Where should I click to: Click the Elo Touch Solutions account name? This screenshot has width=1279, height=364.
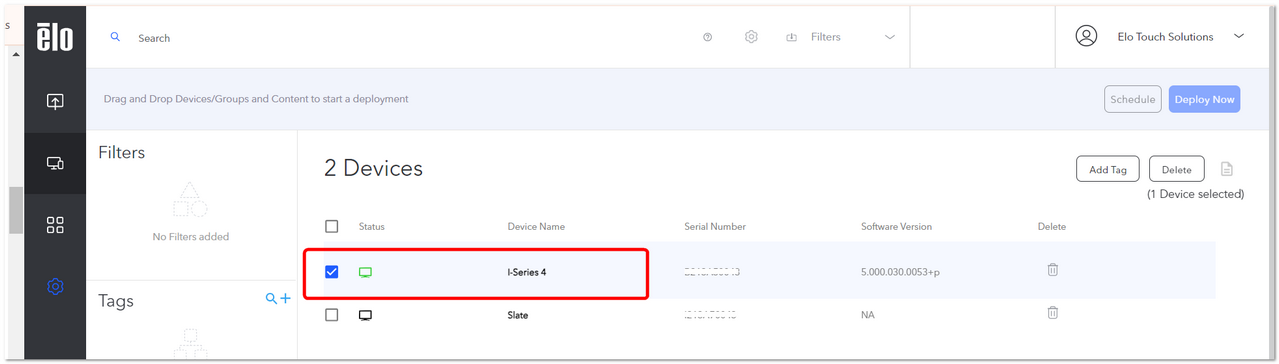pyautogui.click(x=1165, y=37)
